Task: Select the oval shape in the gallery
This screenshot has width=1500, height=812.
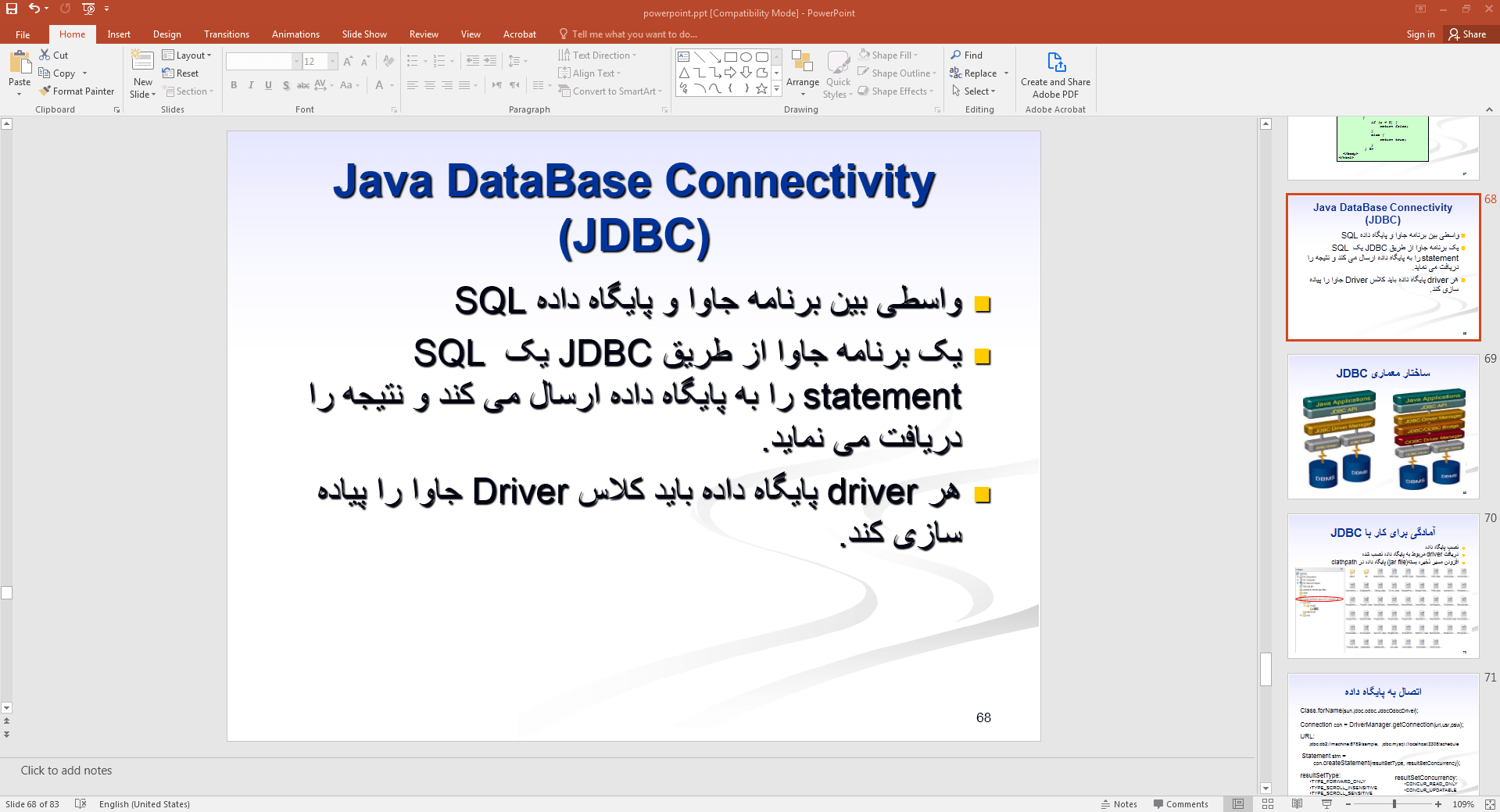Action: (746, 57)
